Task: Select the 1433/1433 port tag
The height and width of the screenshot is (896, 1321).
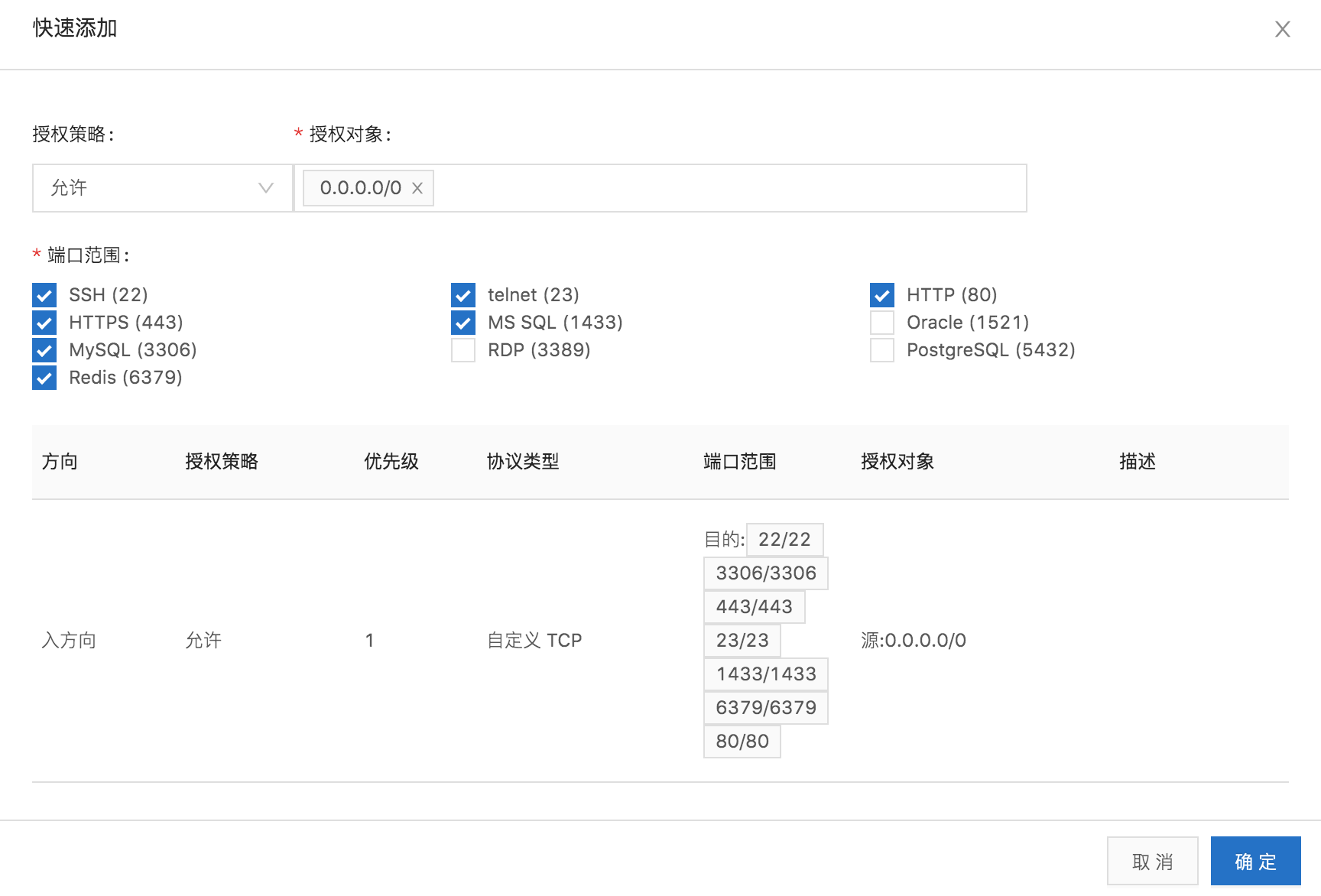Action: (766, 674)
